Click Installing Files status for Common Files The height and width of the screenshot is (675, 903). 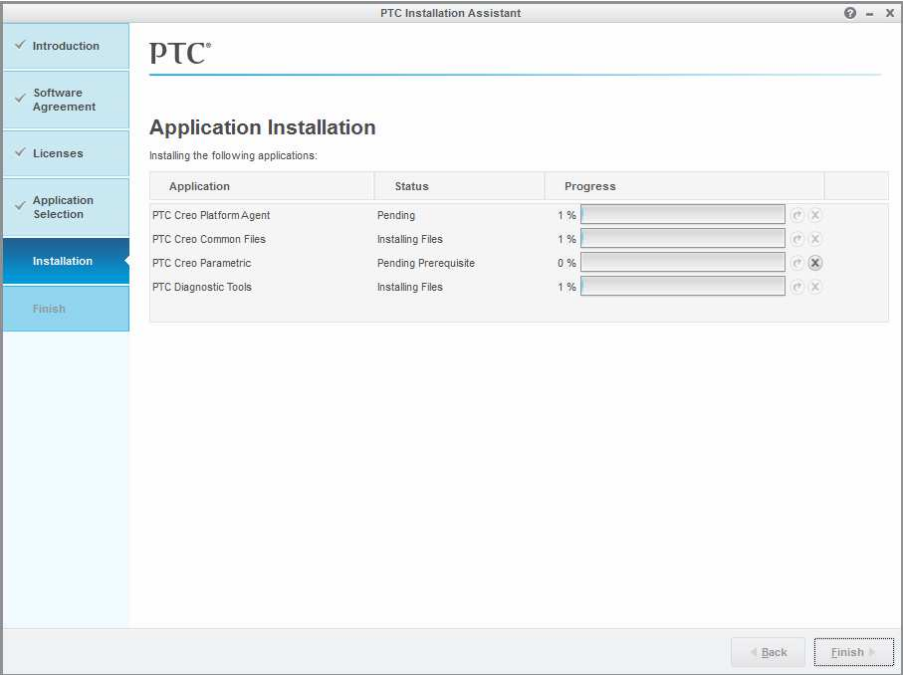click(x=410, y=239)
